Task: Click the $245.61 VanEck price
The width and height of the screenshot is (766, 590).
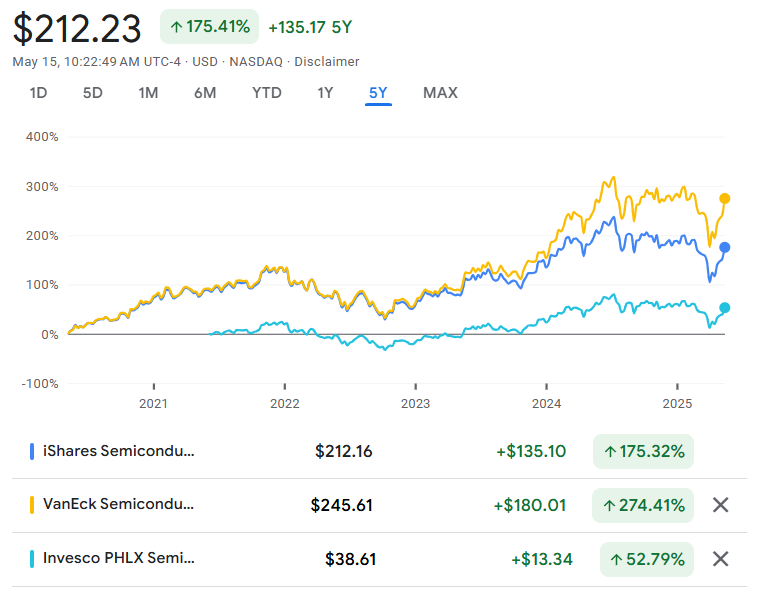Action: [x=341, y=505]
